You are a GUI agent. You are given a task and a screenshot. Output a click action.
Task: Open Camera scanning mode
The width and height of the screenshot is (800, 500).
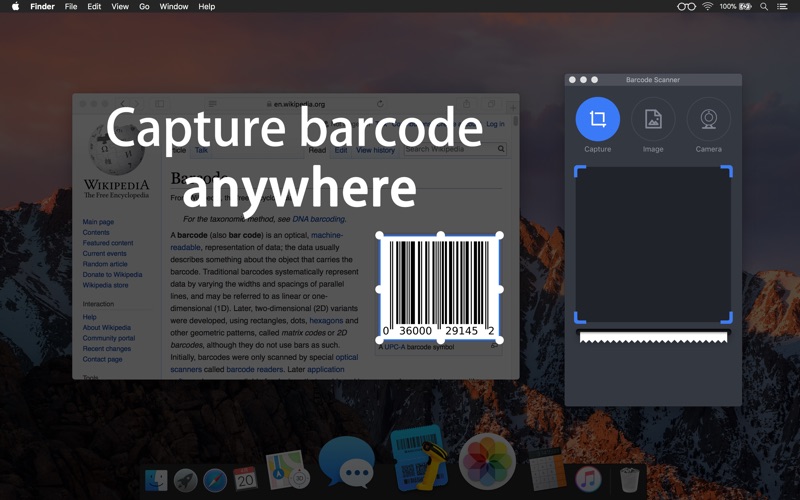click(708, 120)
